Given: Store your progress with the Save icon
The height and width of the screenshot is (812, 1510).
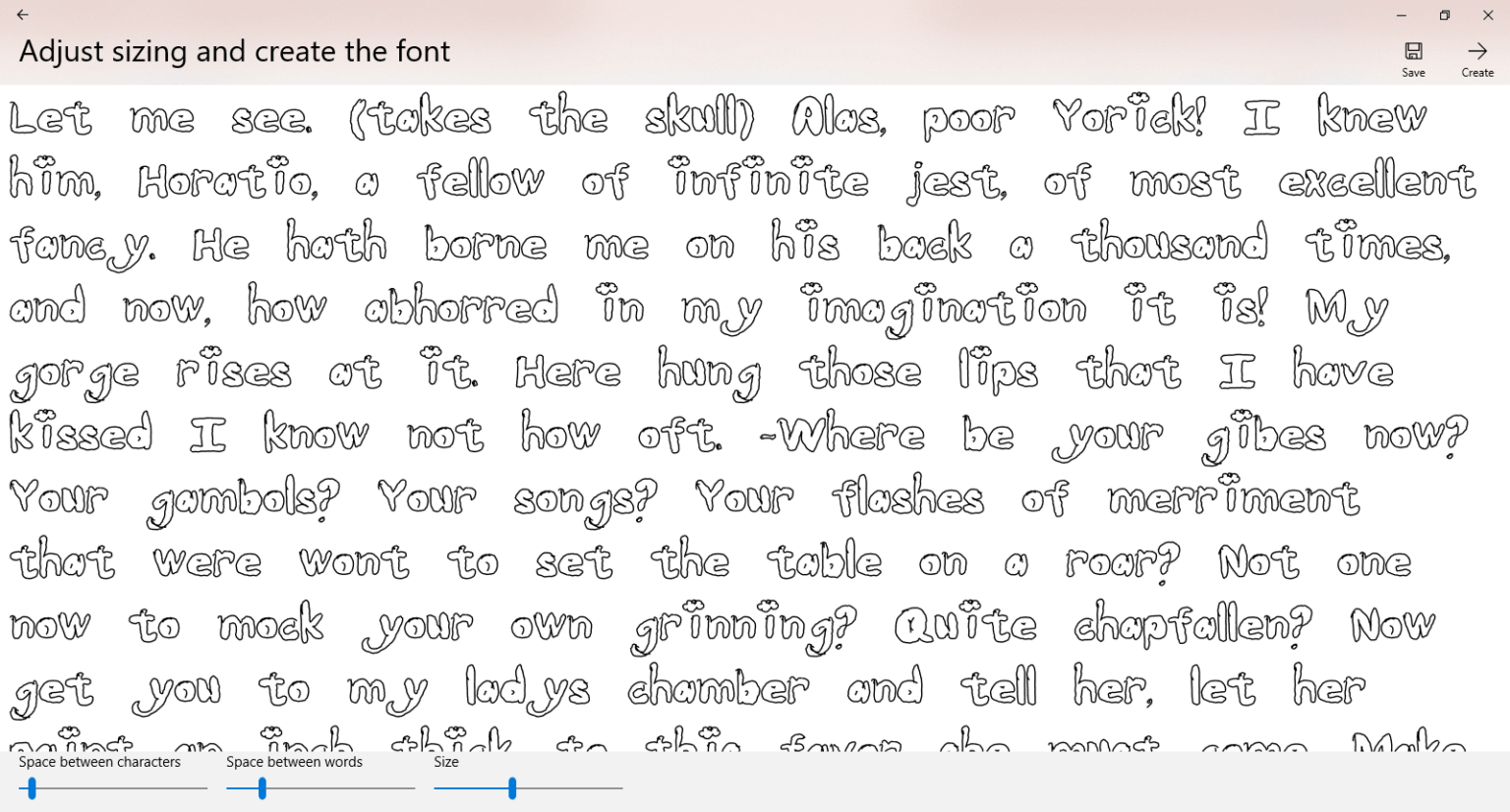Looking at the screenshot, I should (x=1414, y=49).
